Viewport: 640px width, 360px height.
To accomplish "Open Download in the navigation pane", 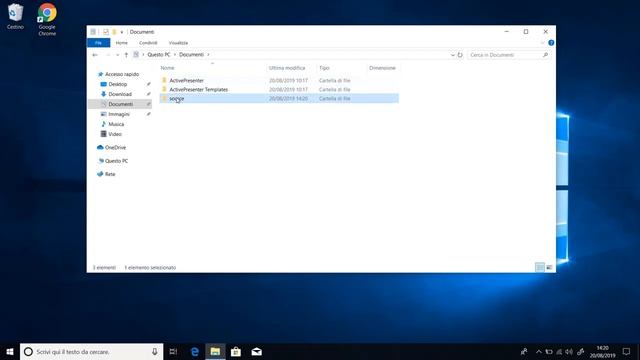I will click(120, 94).
